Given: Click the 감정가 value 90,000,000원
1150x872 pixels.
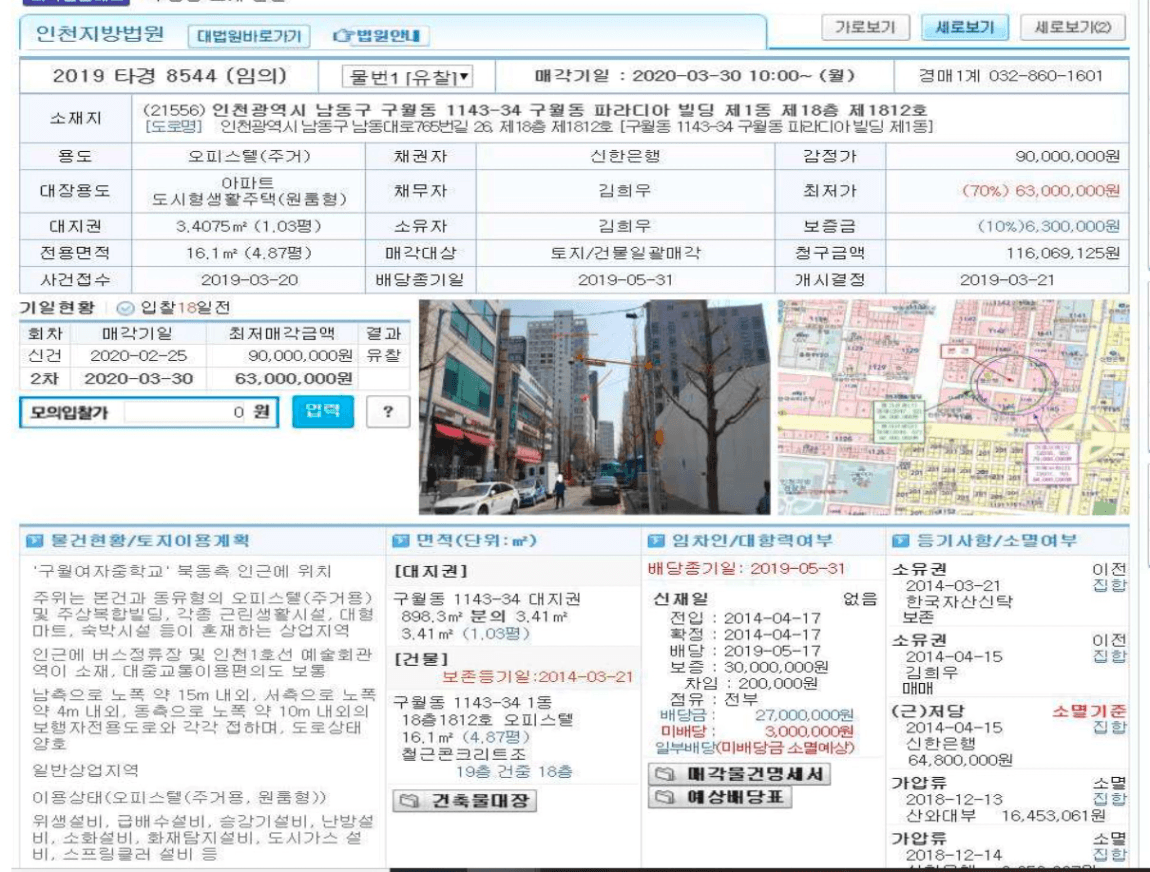Looking at the screenshot, I should click(1067, 156).
